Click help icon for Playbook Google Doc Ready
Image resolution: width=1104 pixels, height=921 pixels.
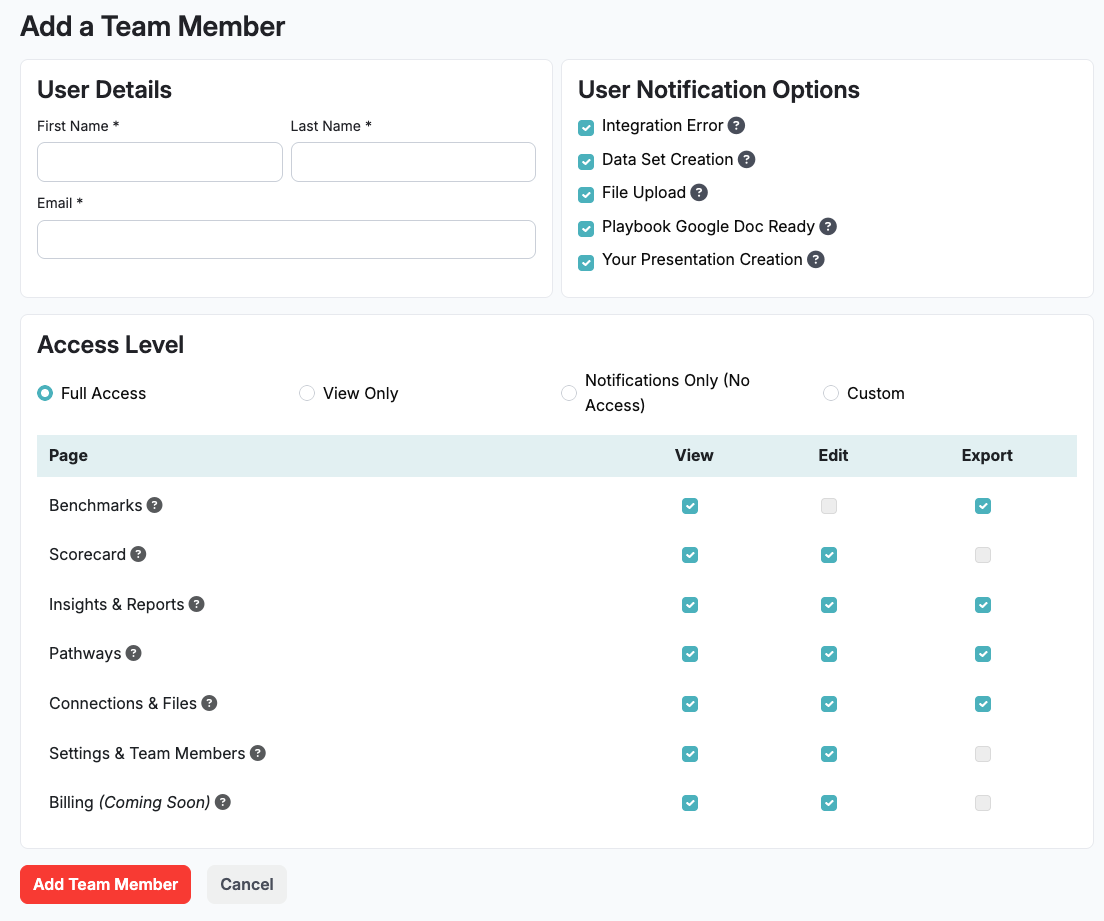click(x=828, y=227)
